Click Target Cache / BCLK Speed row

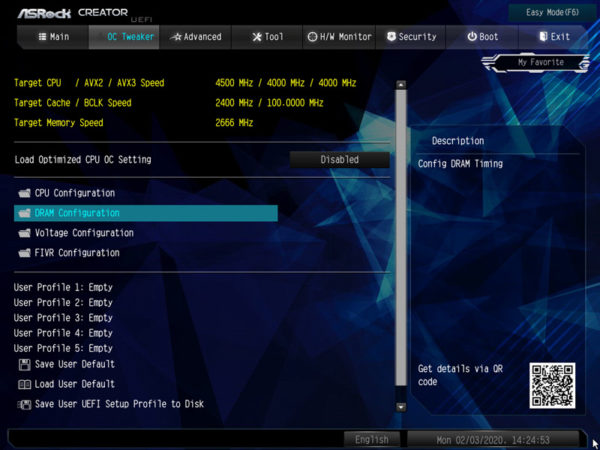(x=168, y=103)
